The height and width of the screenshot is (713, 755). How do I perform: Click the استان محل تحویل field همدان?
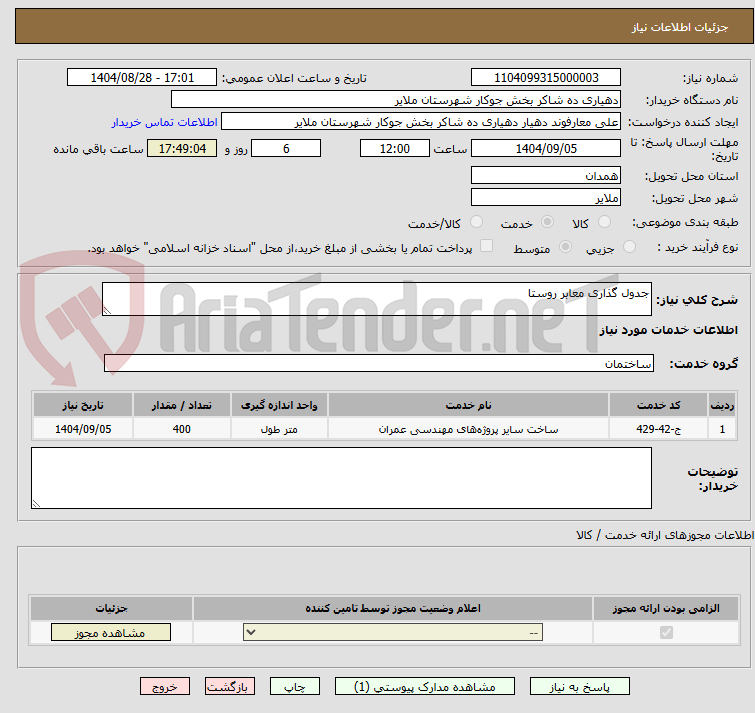point(546,175)
